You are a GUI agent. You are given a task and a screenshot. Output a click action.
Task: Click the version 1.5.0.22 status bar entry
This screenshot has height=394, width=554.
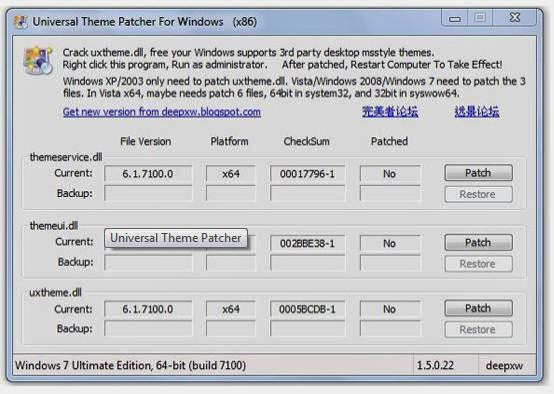pyautogui.click(x=435, y=365)
